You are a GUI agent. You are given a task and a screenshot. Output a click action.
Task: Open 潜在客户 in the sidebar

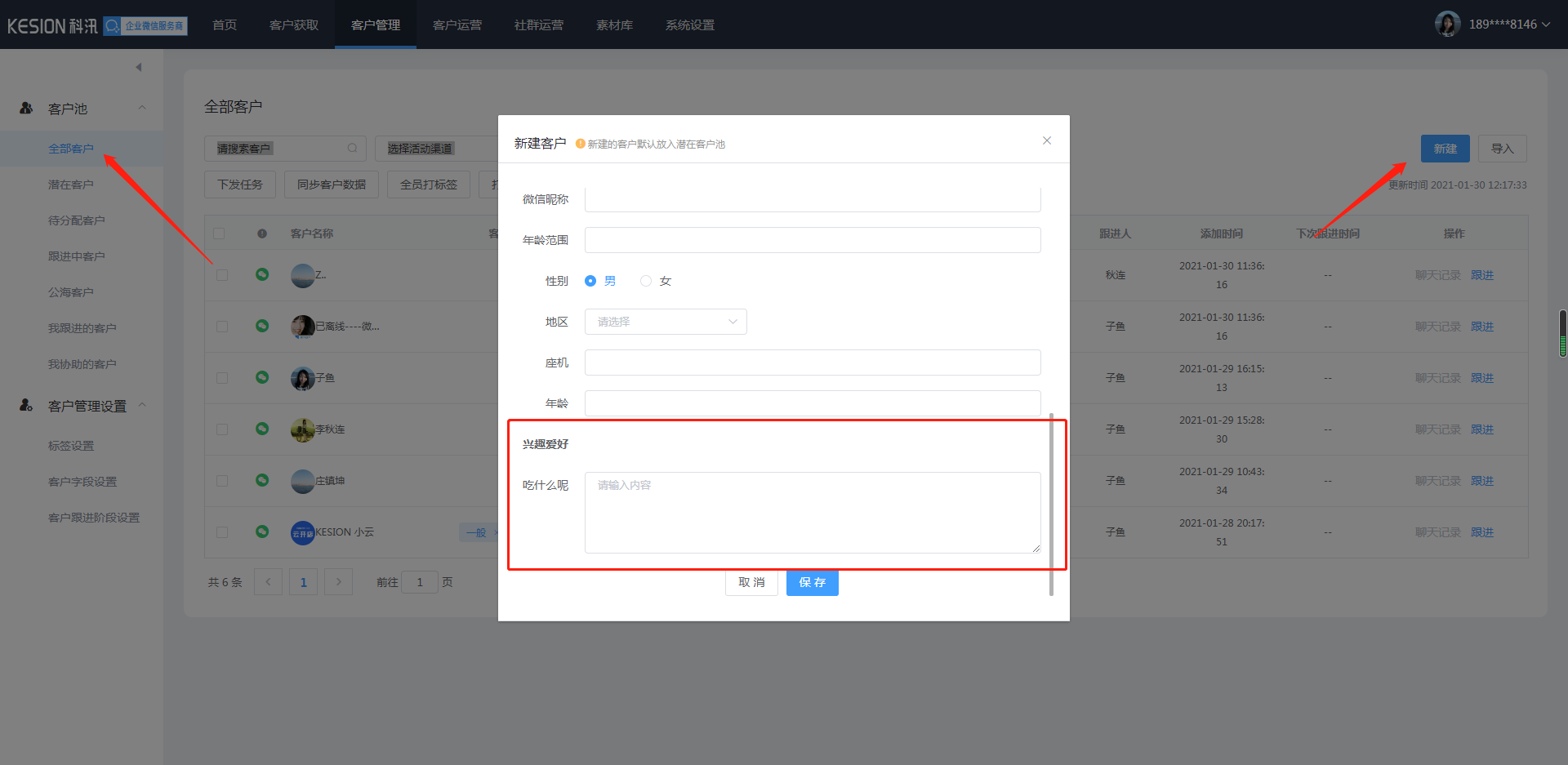(x=71, y=185)
